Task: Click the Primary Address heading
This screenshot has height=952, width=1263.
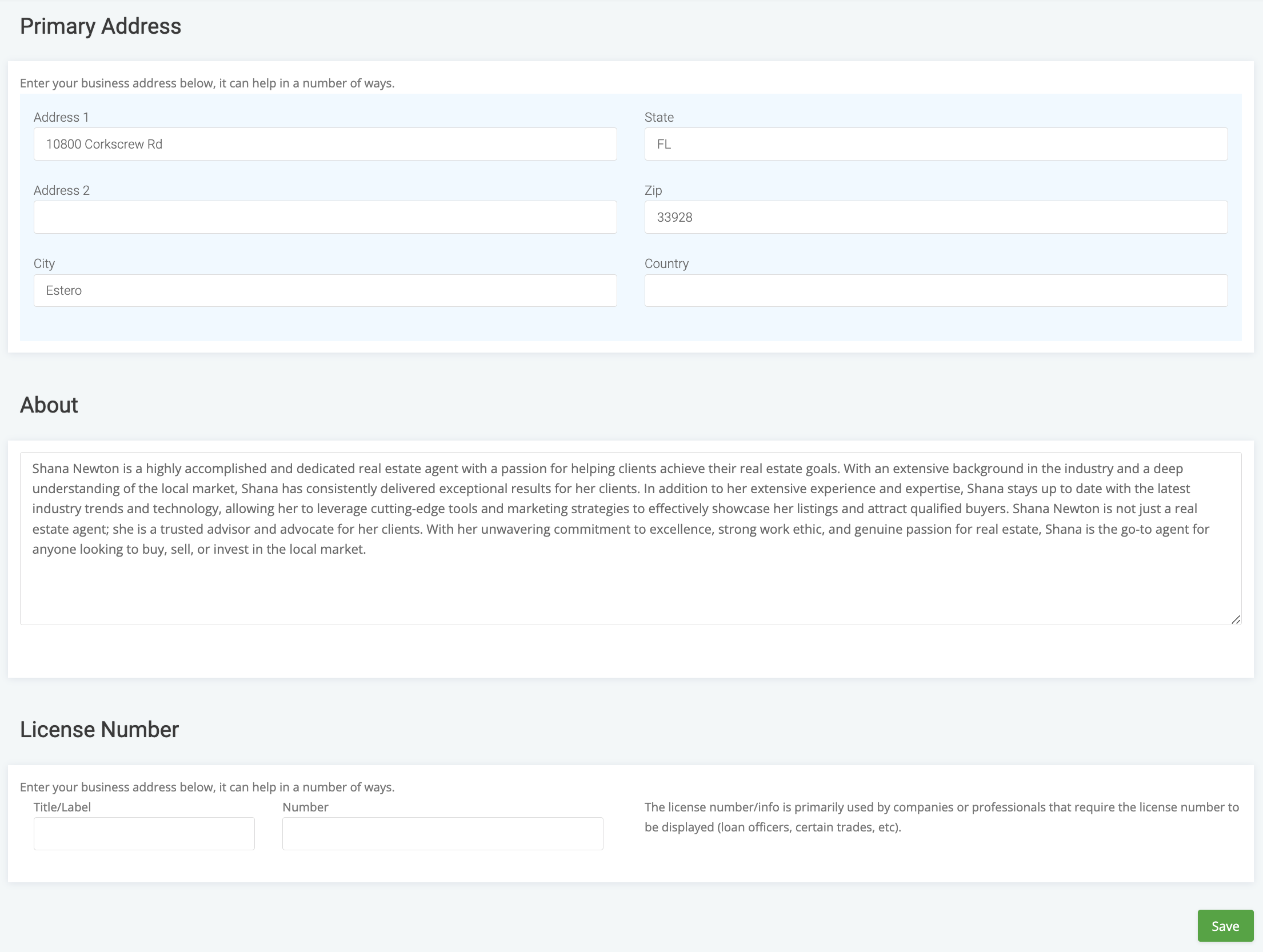Action: 101,26
